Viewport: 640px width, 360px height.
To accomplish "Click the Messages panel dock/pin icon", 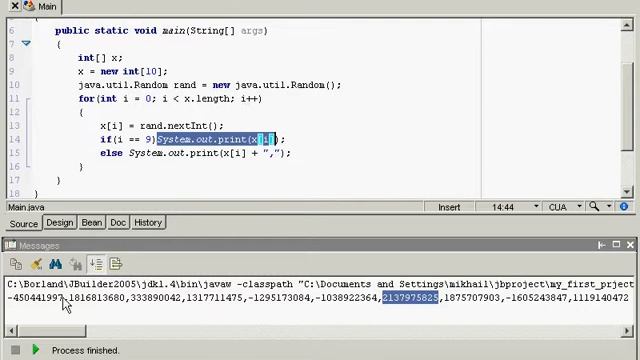I will tap(602, 245).
